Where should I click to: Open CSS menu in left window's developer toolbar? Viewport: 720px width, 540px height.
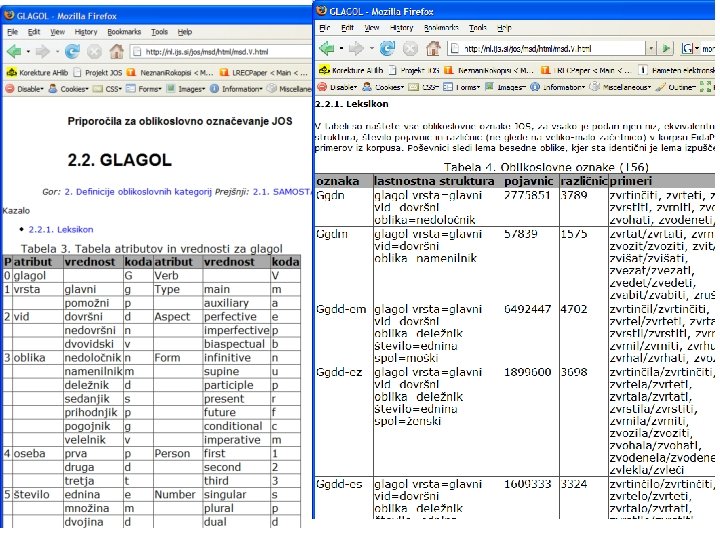coord(108,89)
